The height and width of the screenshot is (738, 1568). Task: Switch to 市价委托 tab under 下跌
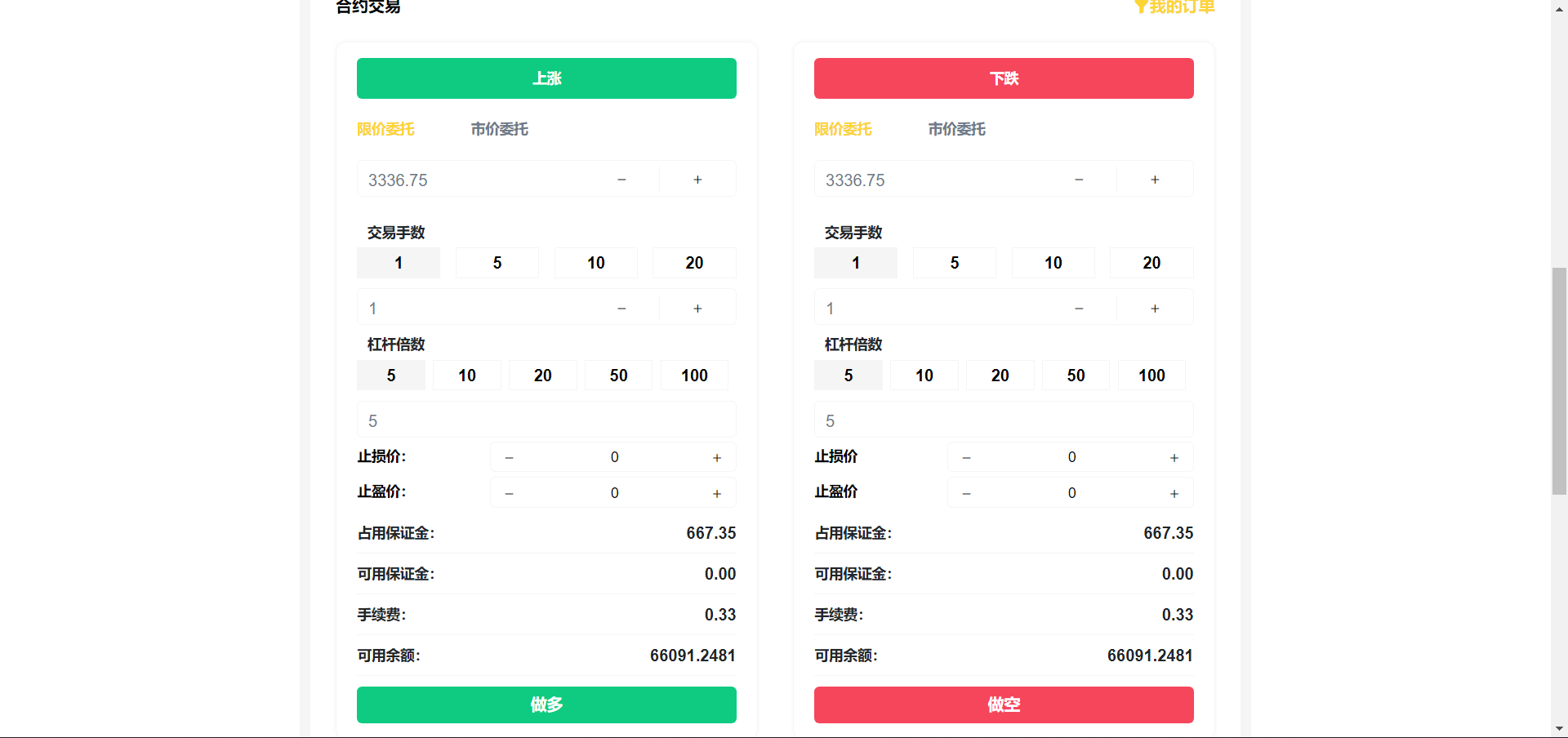(x=956, y=129)
